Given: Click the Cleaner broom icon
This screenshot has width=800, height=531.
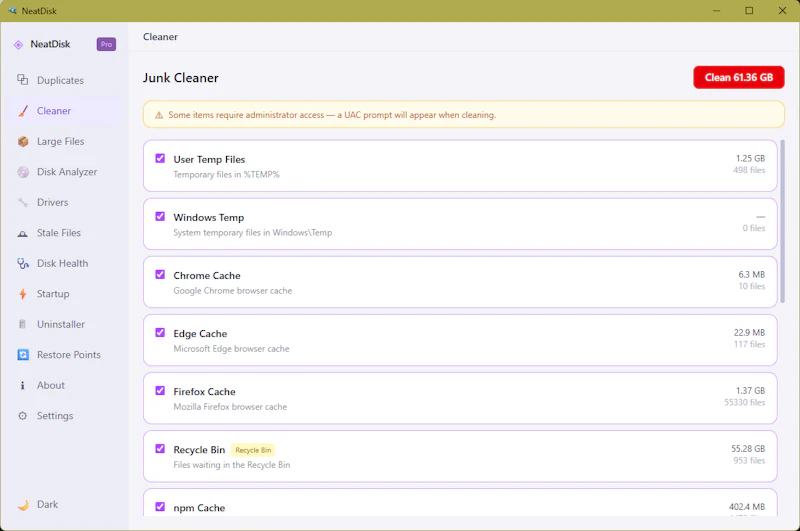Looking at the screenshot, I should click(22, 111).
